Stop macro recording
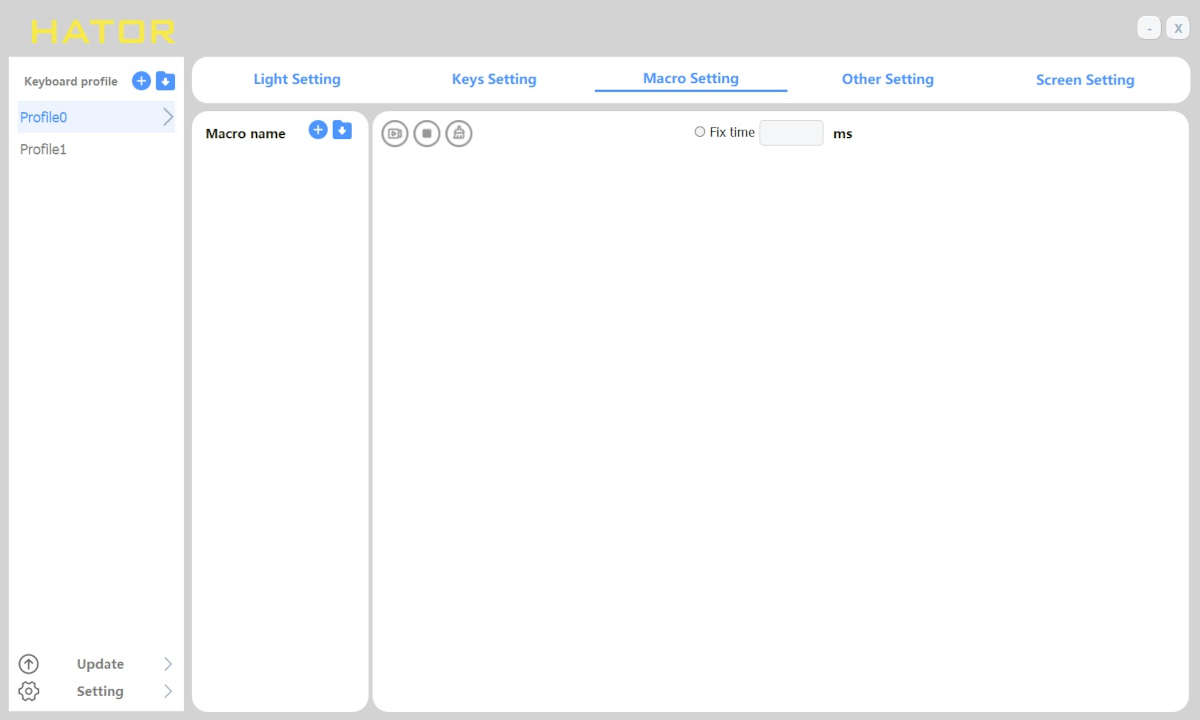Screen dimensions: 1200x720 (x=427, y=133)
